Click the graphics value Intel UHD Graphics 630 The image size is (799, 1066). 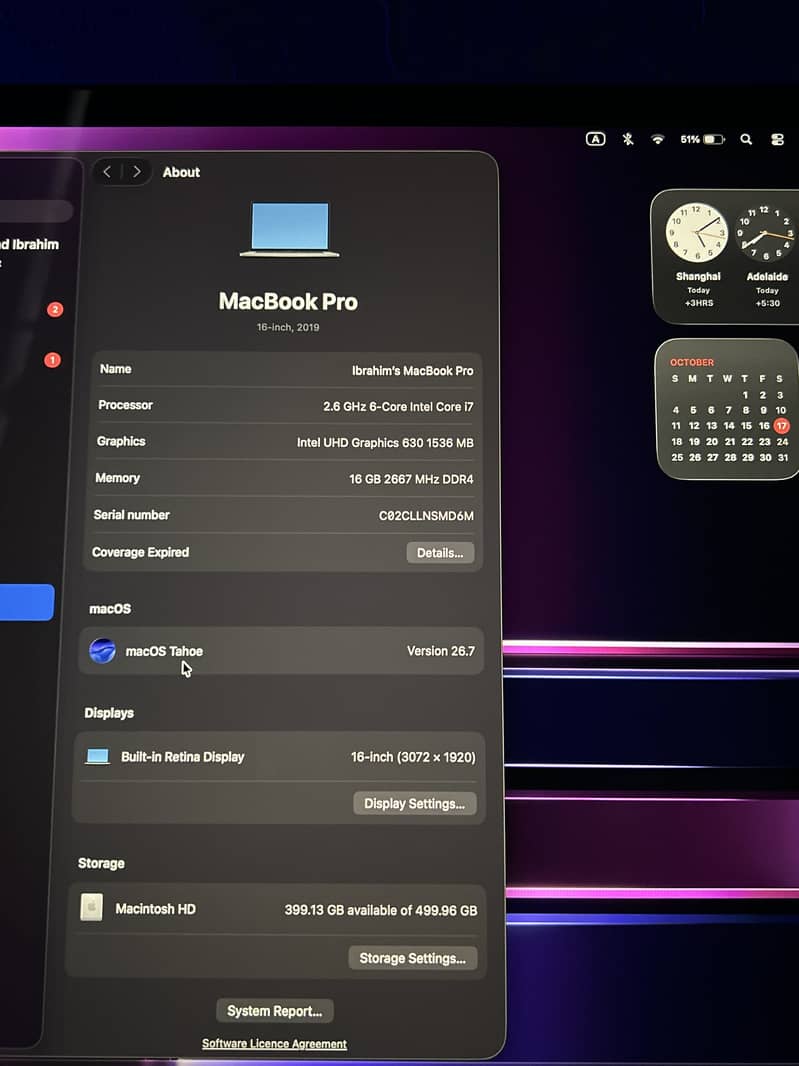[x=385, y=443]
